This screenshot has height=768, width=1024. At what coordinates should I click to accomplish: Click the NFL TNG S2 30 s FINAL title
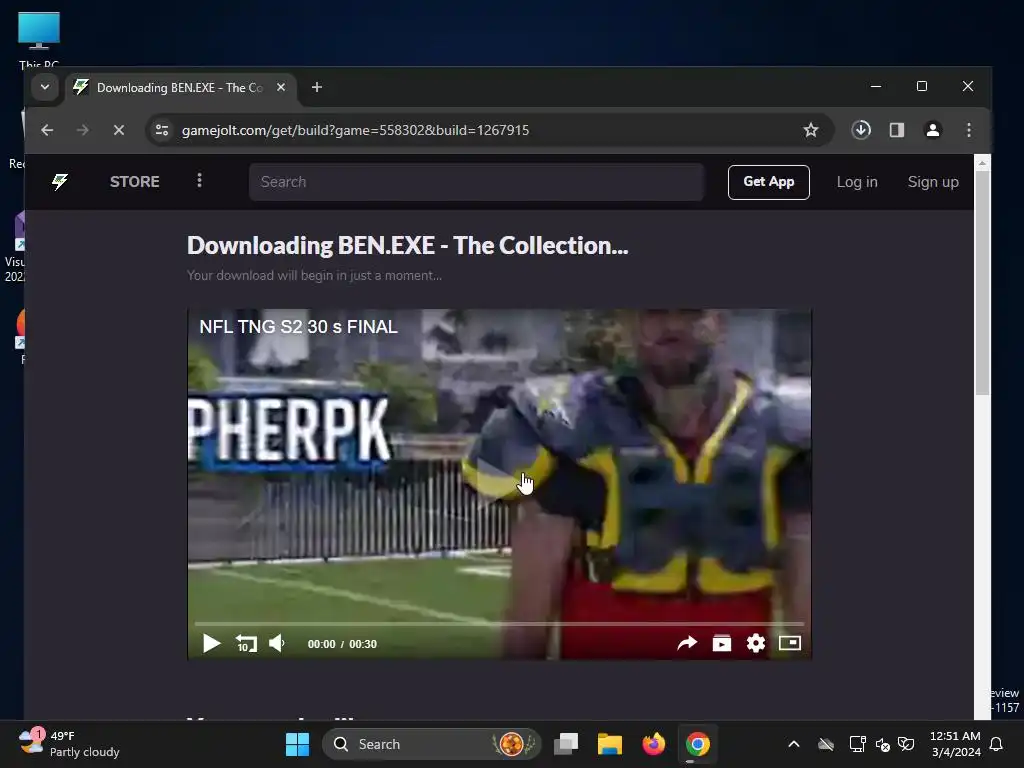point(298,327)
